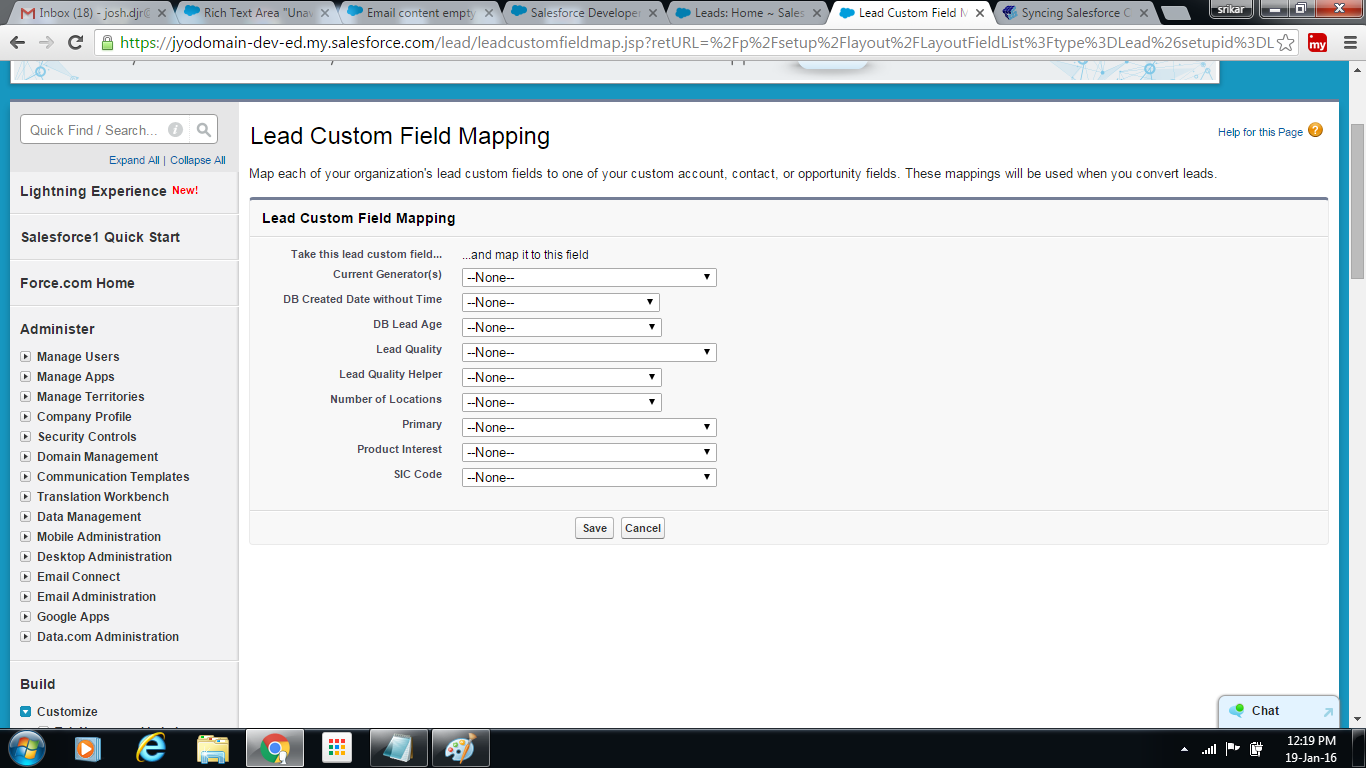Click the Chat bubble icon
1366x768 pixels.
click(1237, 711)
